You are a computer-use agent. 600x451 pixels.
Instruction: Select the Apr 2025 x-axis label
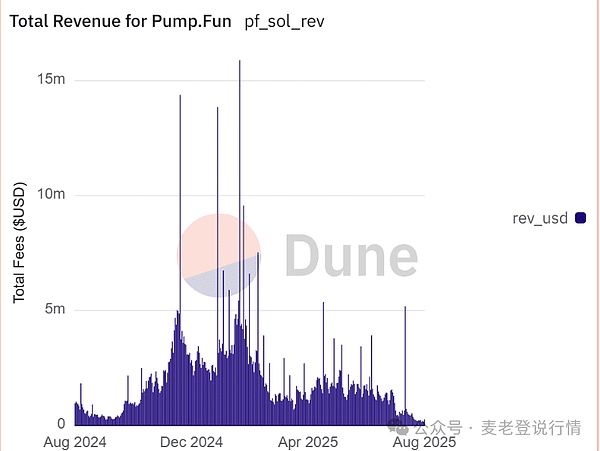pos(308,441)
